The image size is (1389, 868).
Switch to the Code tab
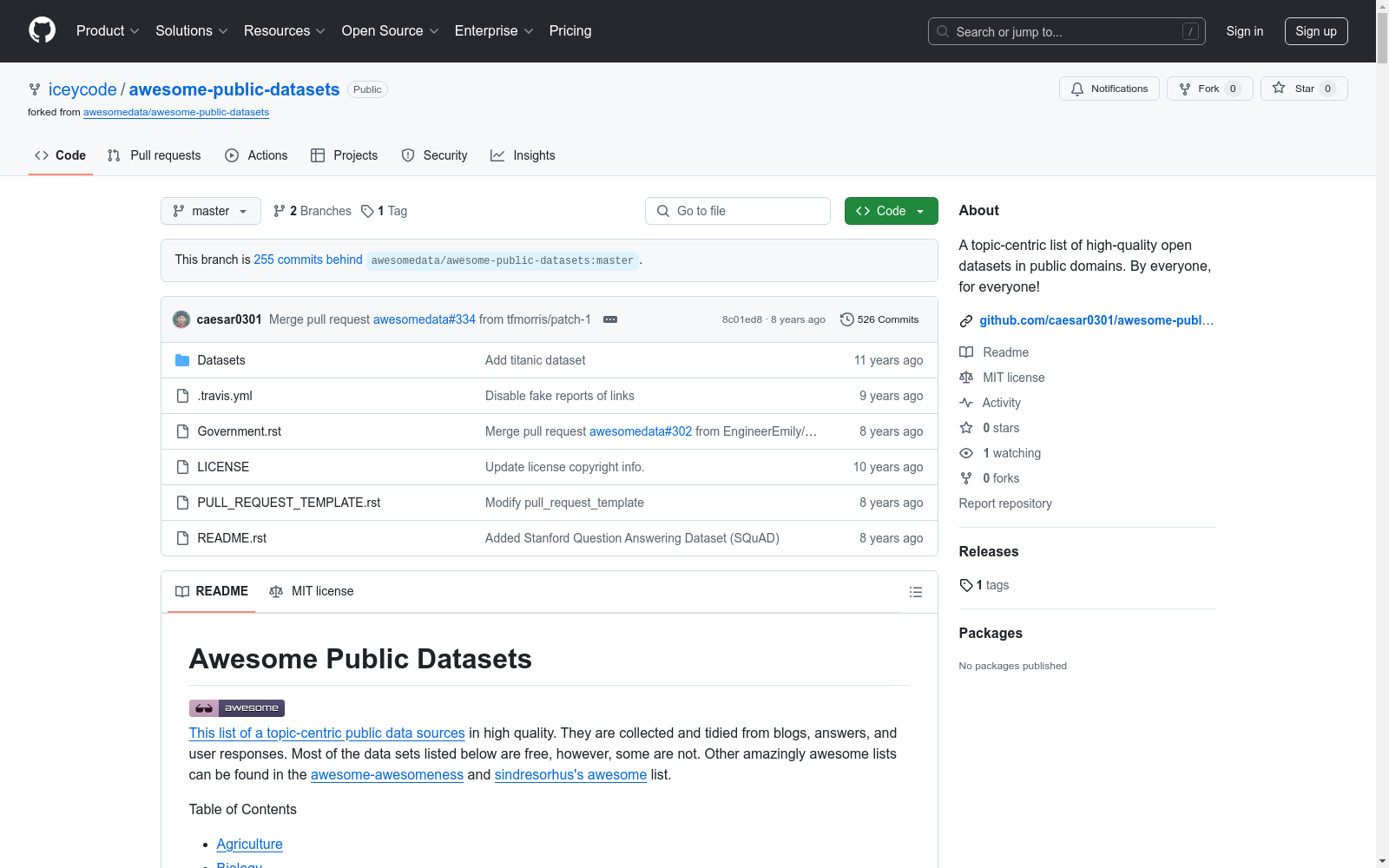click(61, 155)
